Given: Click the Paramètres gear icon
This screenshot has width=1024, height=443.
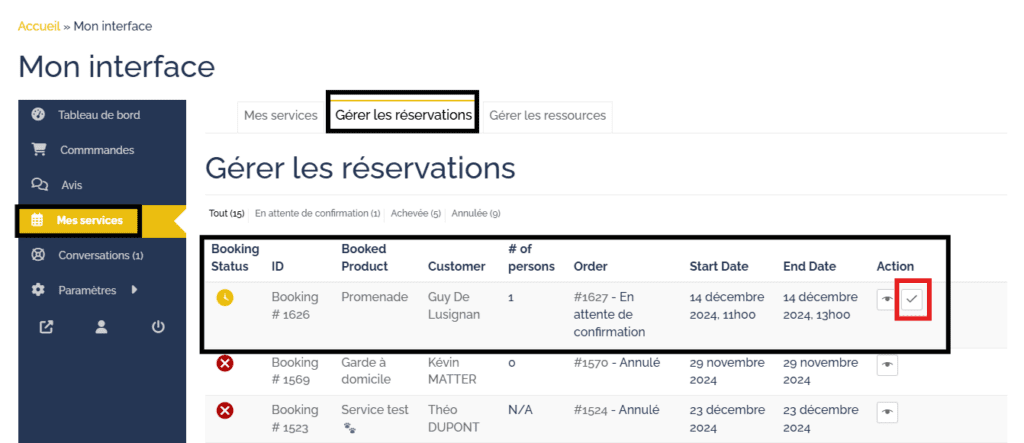Looking at the screenshot, I should pos(39,290).
